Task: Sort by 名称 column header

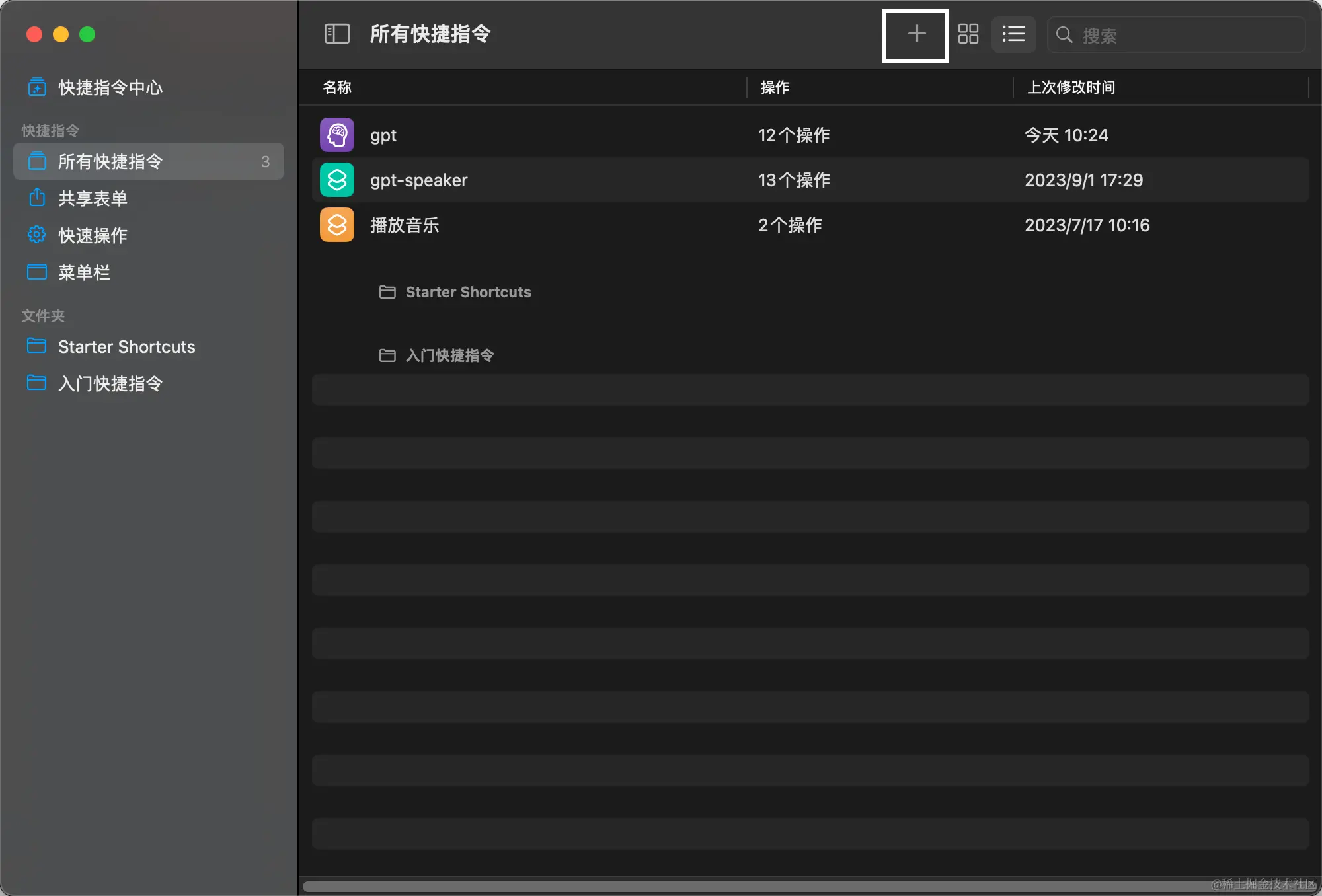Action: coord(338,87)
